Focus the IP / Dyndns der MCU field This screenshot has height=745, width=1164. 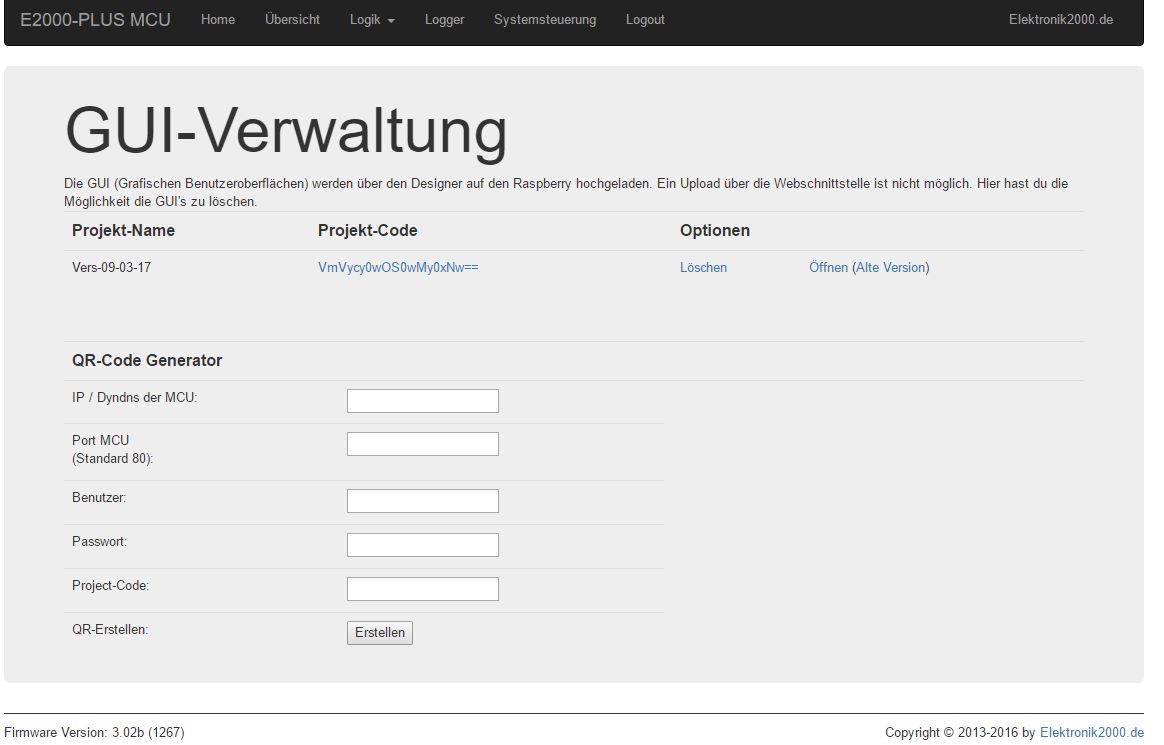coord(422,401)
